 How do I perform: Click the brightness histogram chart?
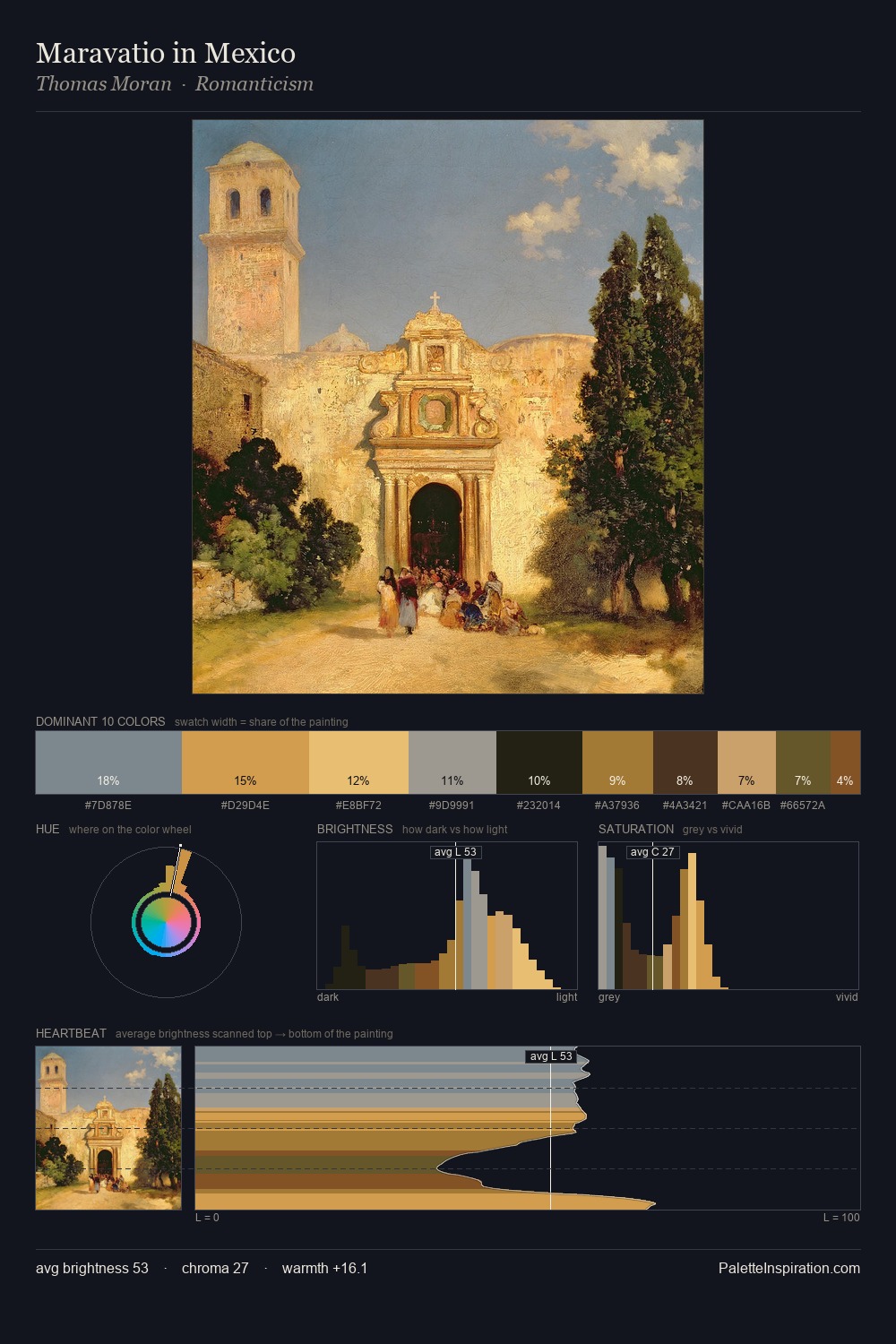[447, 916]
